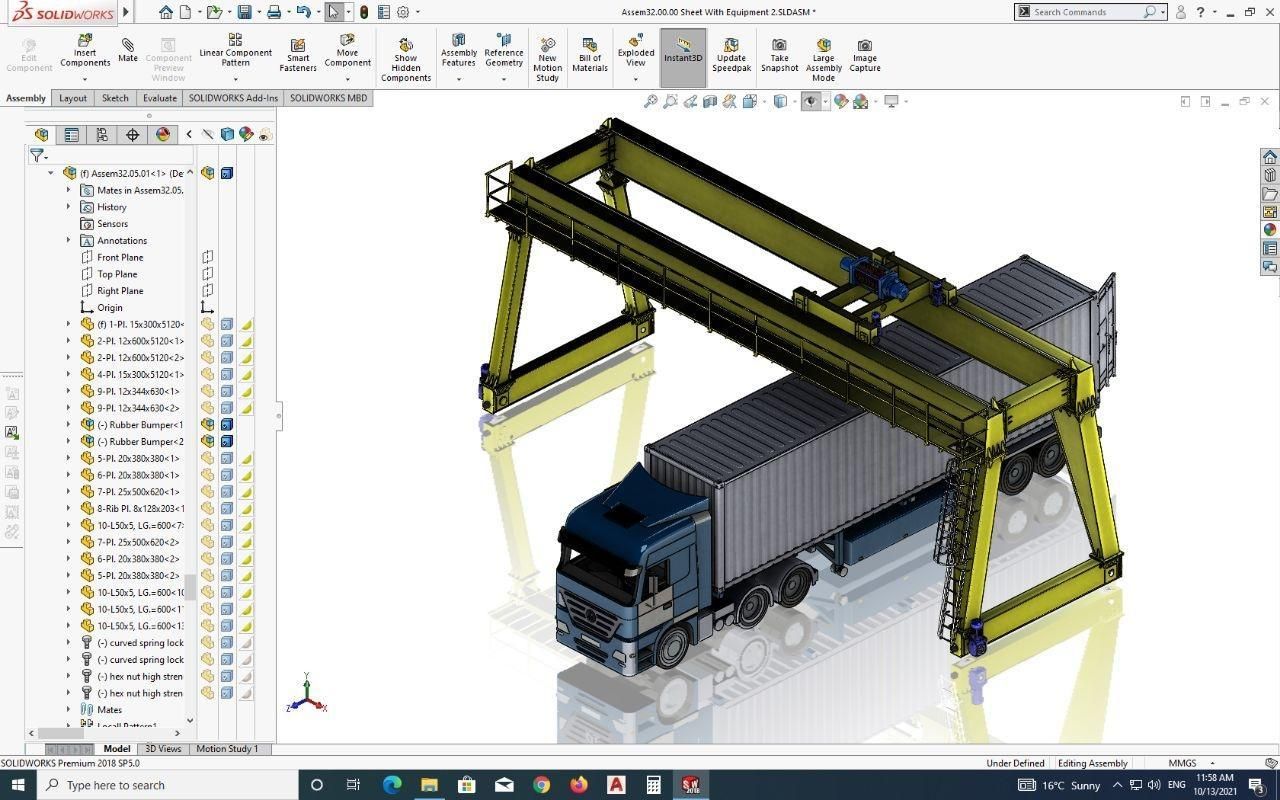Expand the Annotations tree node

tap(69, 240)
